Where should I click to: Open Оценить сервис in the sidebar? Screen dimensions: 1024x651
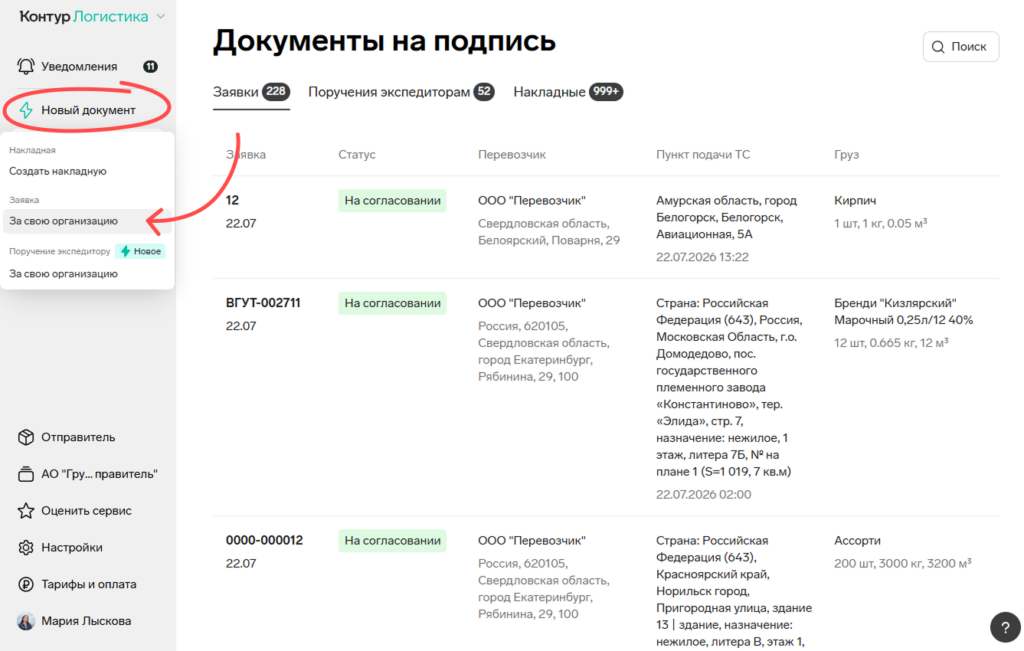point(86,511)
